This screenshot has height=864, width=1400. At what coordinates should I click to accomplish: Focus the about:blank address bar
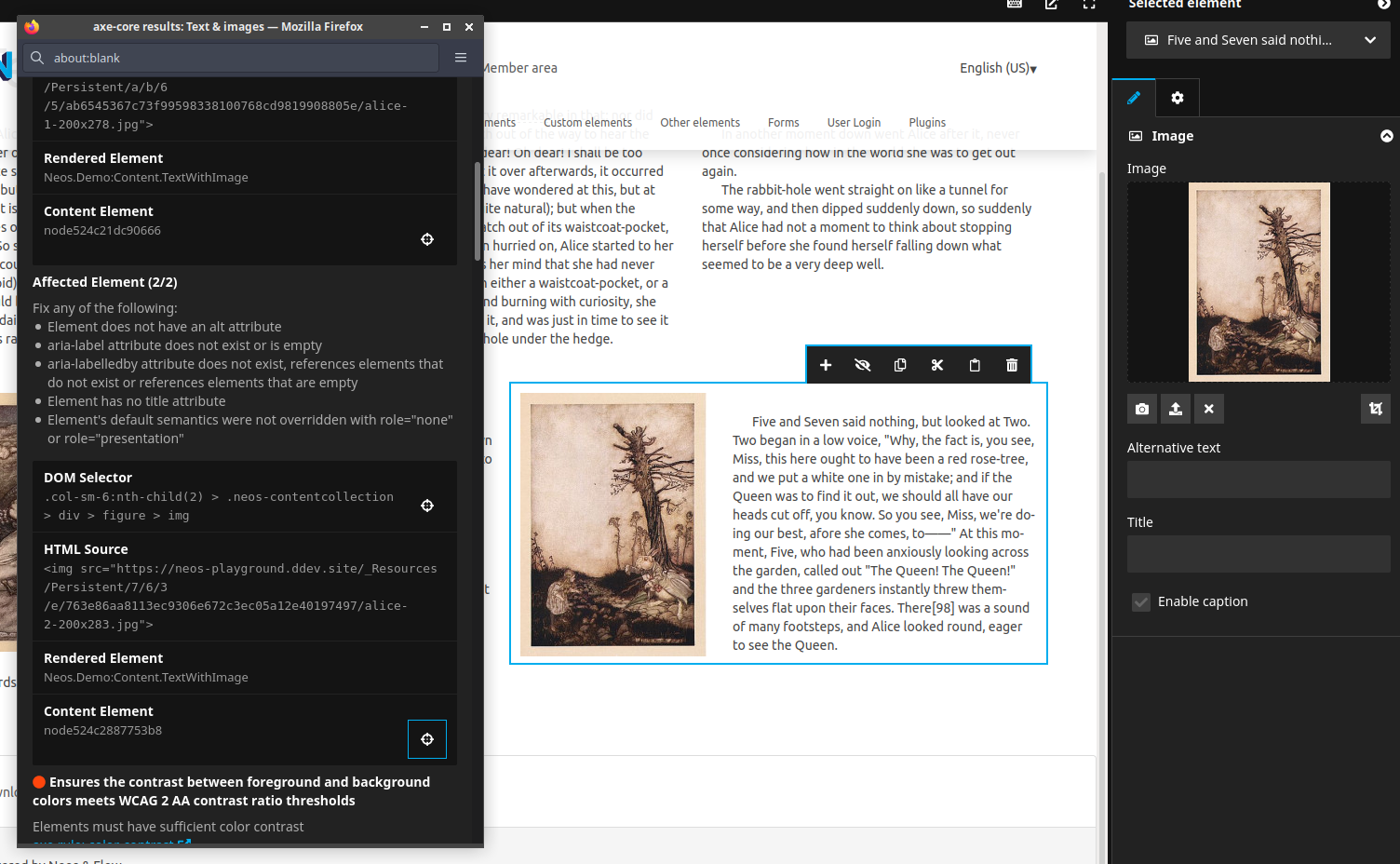(x=231, y=58)
